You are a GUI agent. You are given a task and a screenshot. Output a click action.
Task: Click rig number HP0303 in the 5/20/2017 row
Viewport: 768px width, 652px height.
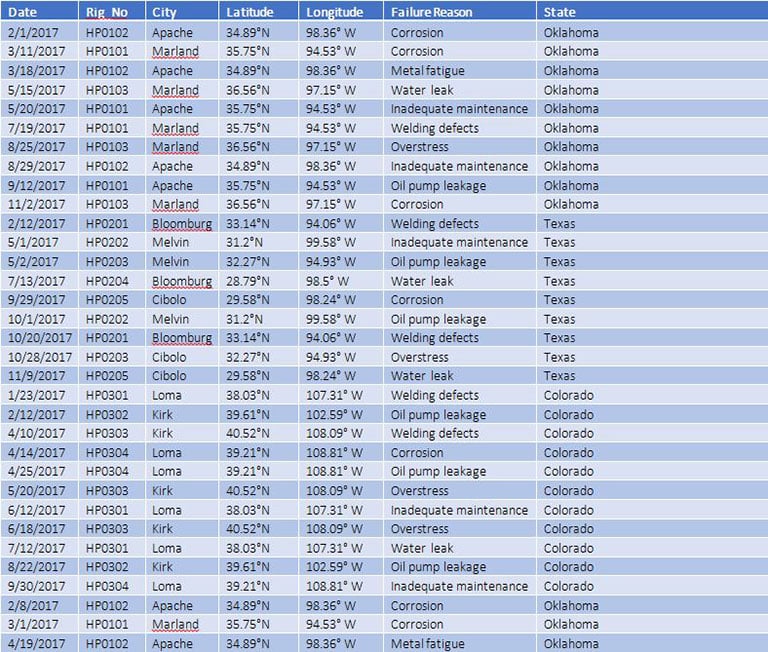click(107, 491)
